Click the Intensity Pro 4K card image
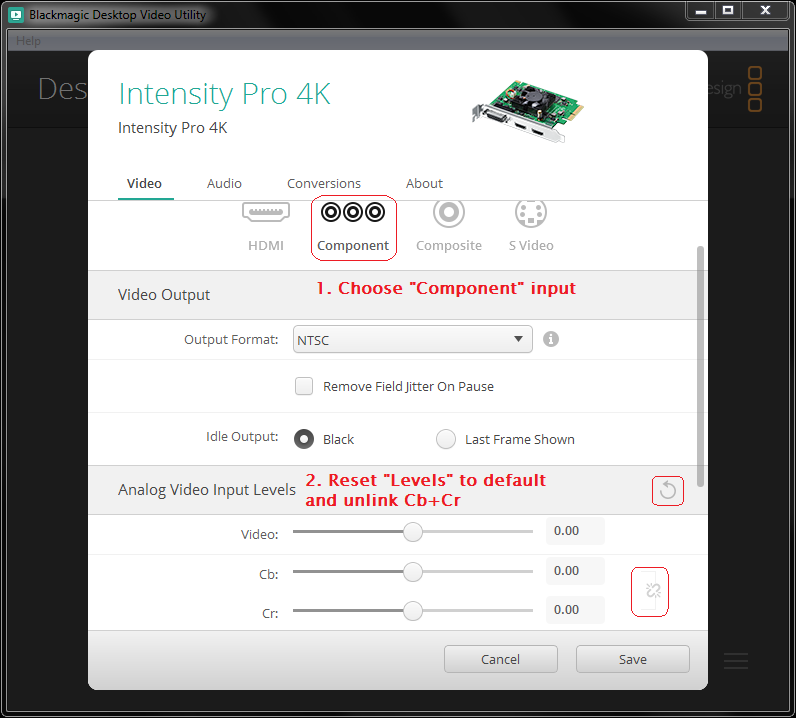This screenshot has width=796, height=718. (528, 111)
